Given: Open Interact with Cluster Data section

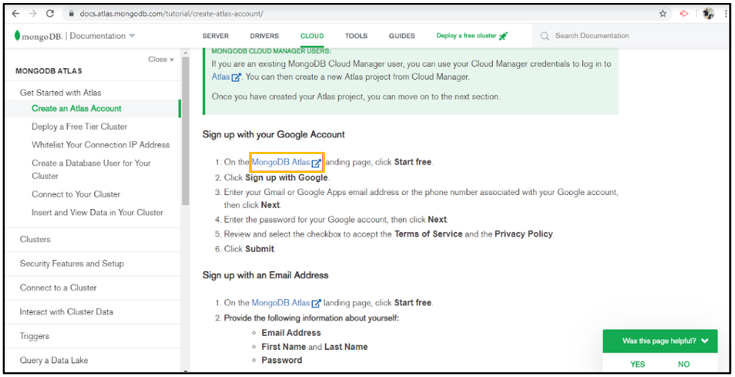Looking at the screenshot, I should pos(67,312).
